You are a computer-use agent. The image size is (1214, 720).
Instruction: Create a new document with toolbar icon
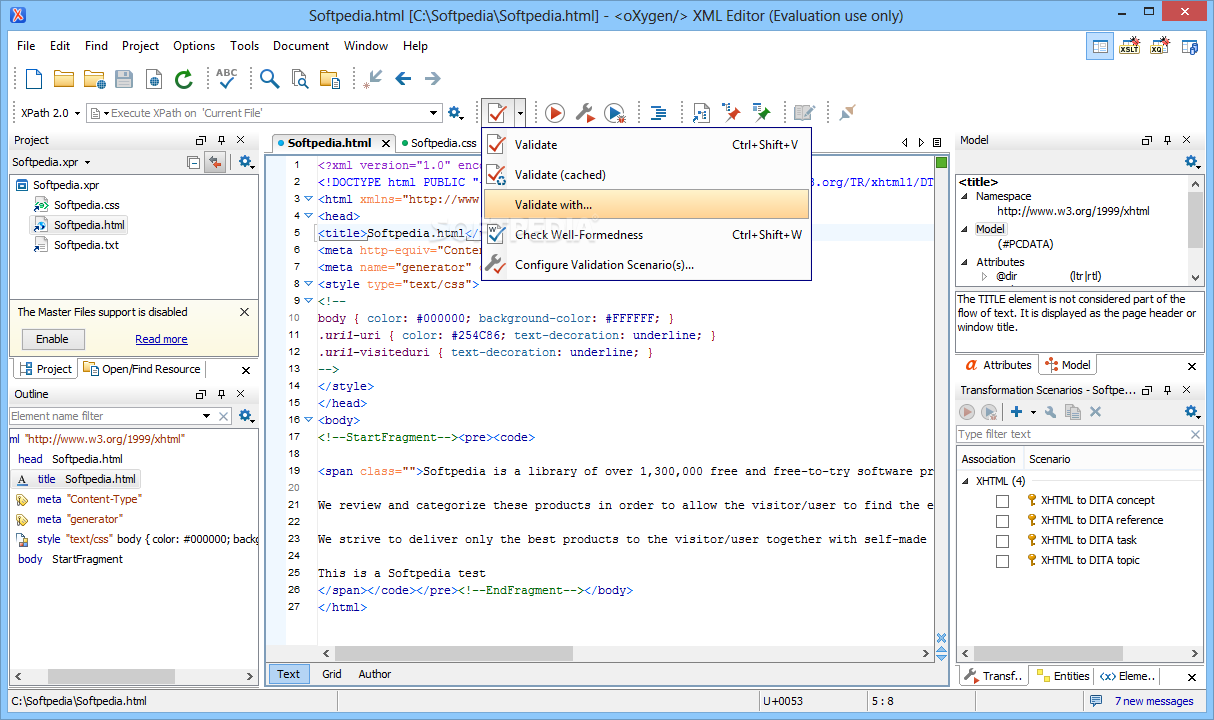(x=33, y=78)
